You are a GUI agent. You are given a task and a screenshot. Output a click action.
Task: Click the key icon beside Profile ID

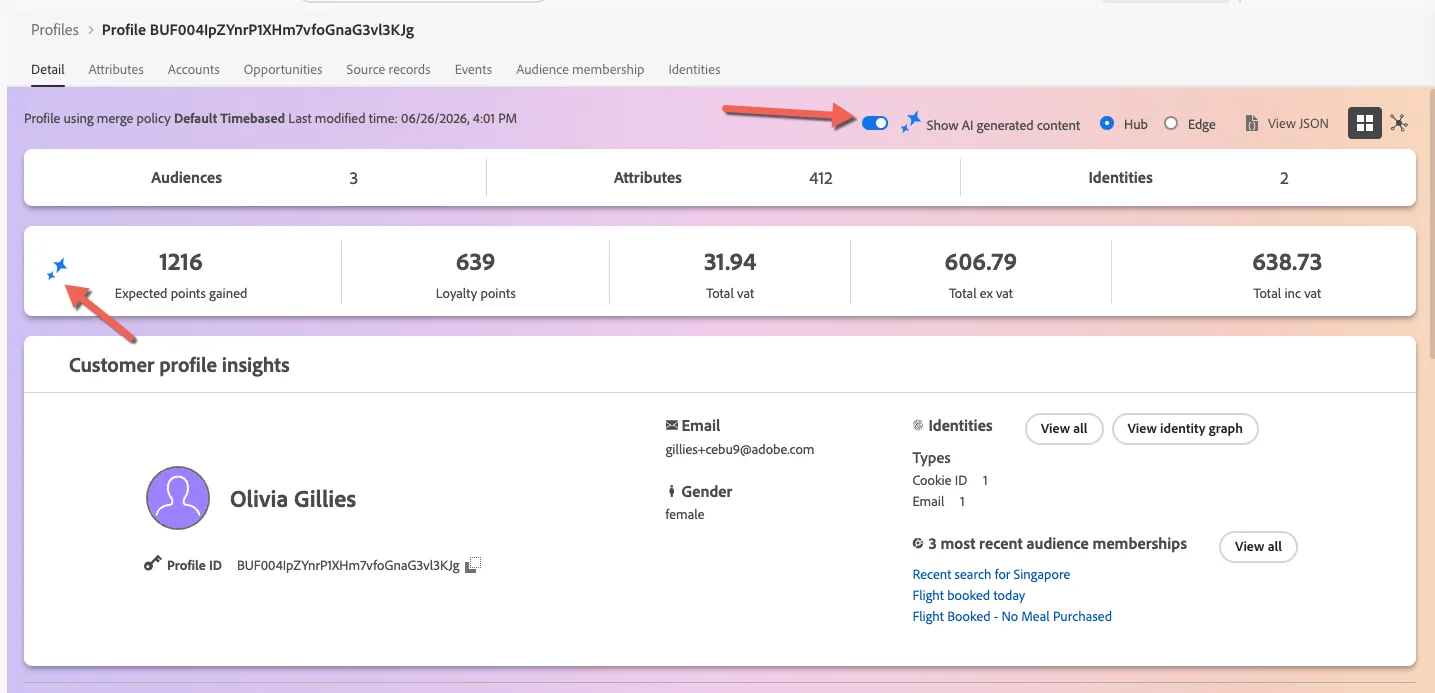pos(152,564)
